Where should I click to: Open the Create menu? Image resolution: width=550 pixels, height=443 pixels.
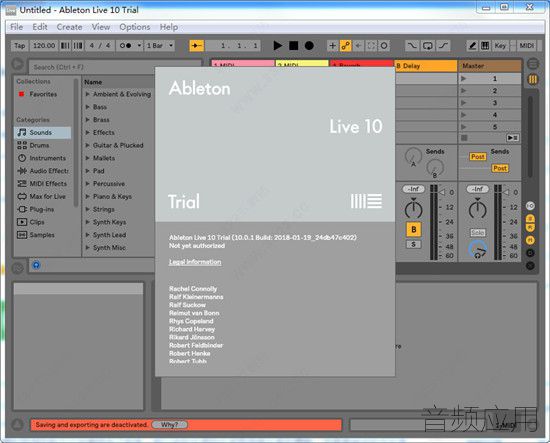pyautogui.click(x=69, y=27)
